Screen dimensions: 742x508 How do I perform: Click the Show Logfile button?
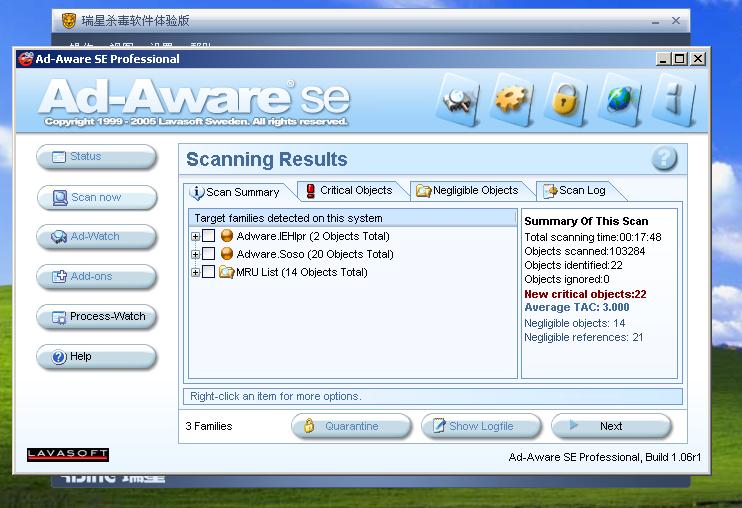tap(481, 426)
